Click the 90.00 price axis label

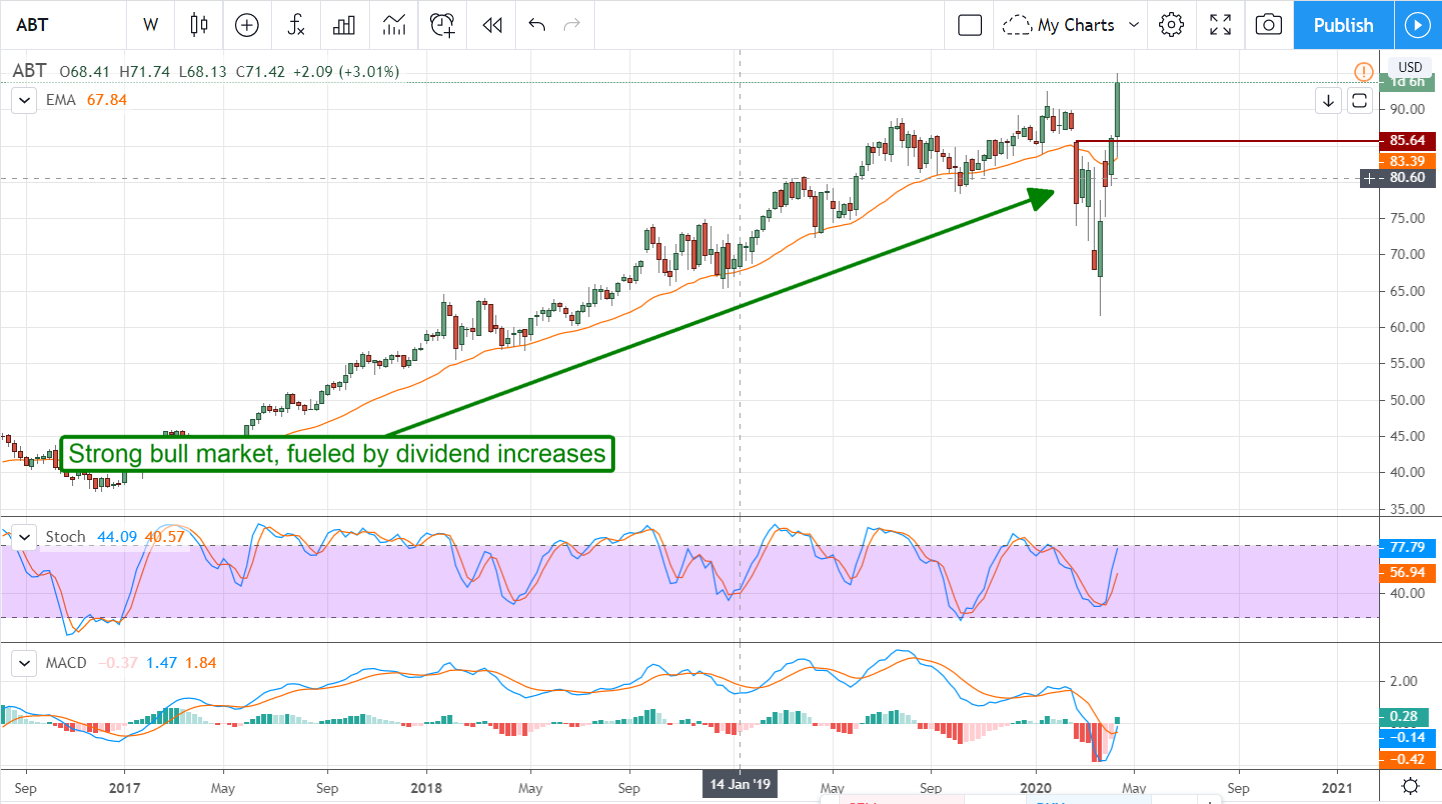pos(1407,109)
